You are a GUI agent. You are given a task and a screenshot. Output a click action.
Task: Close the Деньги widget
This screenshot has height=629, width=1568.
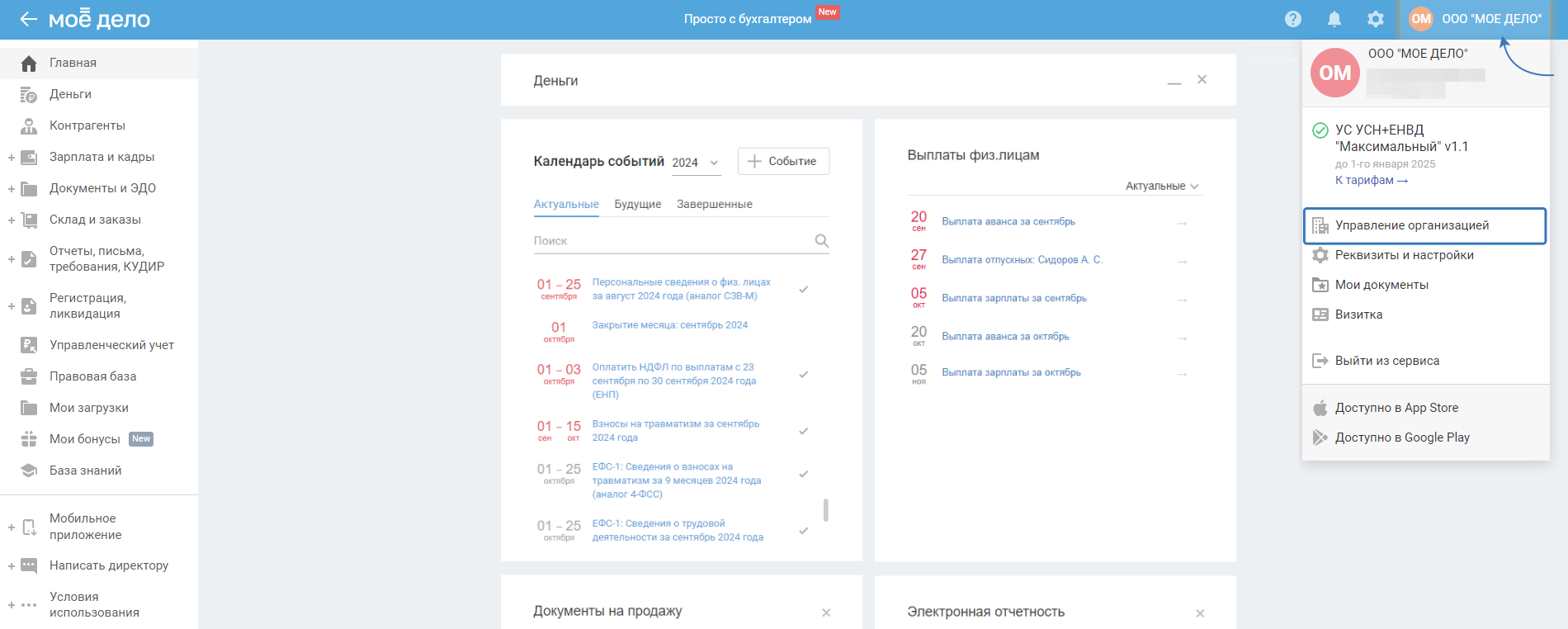(x=1202, y=80)
